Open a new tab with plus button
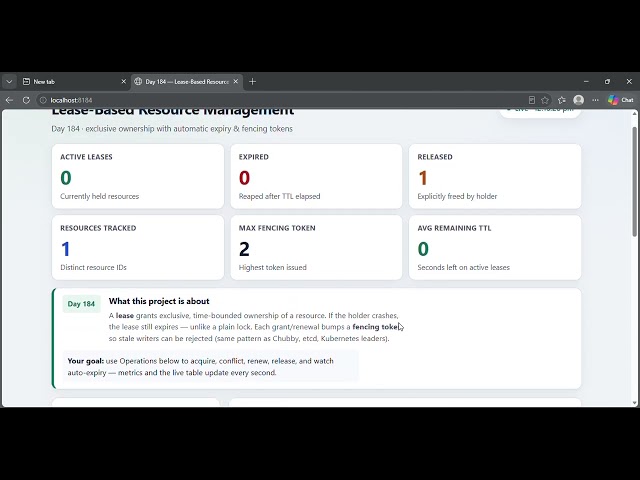The width and height of the screenshot is (640, 480). tap(253, 82)
